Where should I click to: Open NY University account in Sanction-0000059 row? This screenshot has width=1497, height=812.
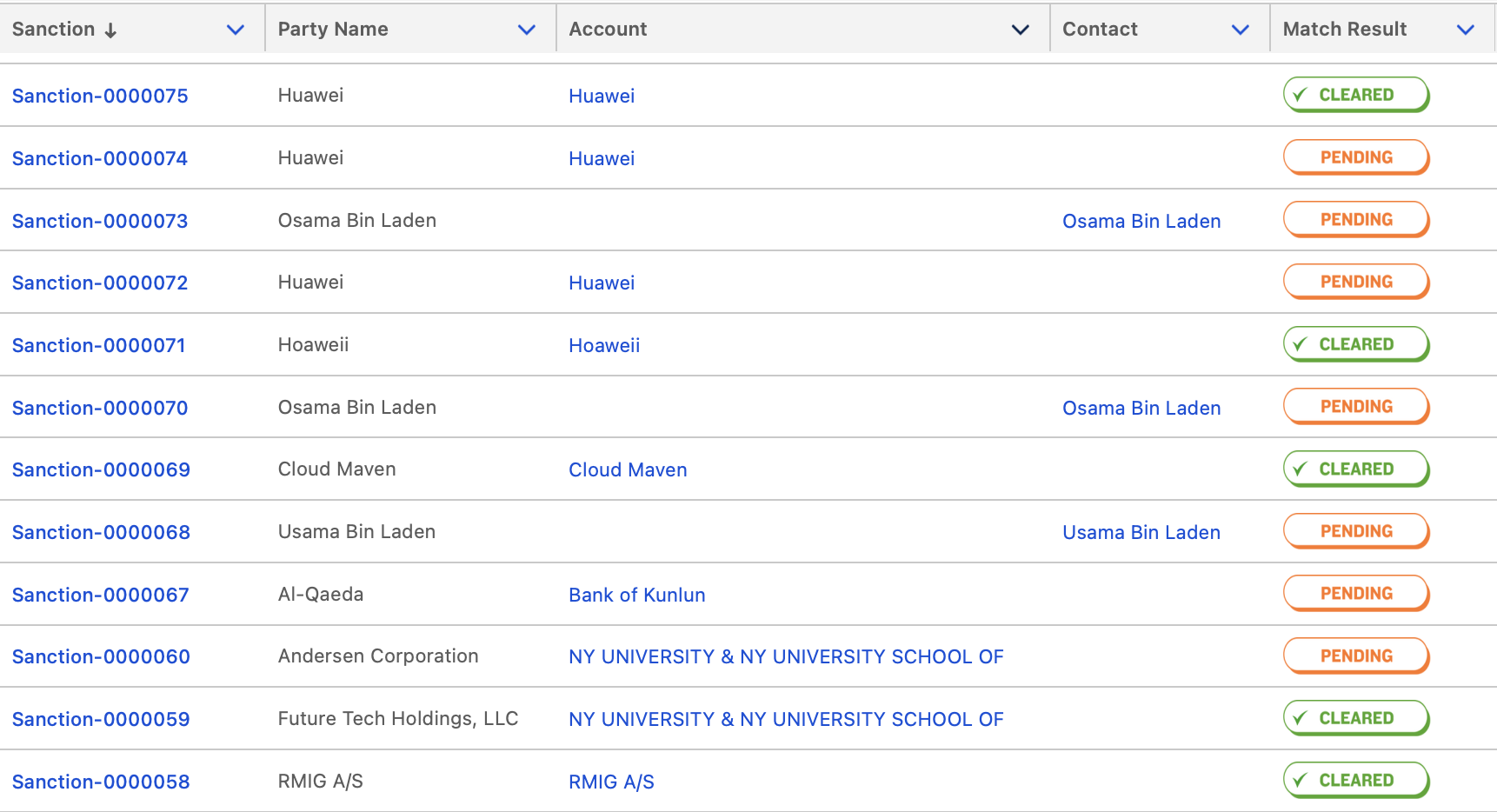click(x=786, y=719)
